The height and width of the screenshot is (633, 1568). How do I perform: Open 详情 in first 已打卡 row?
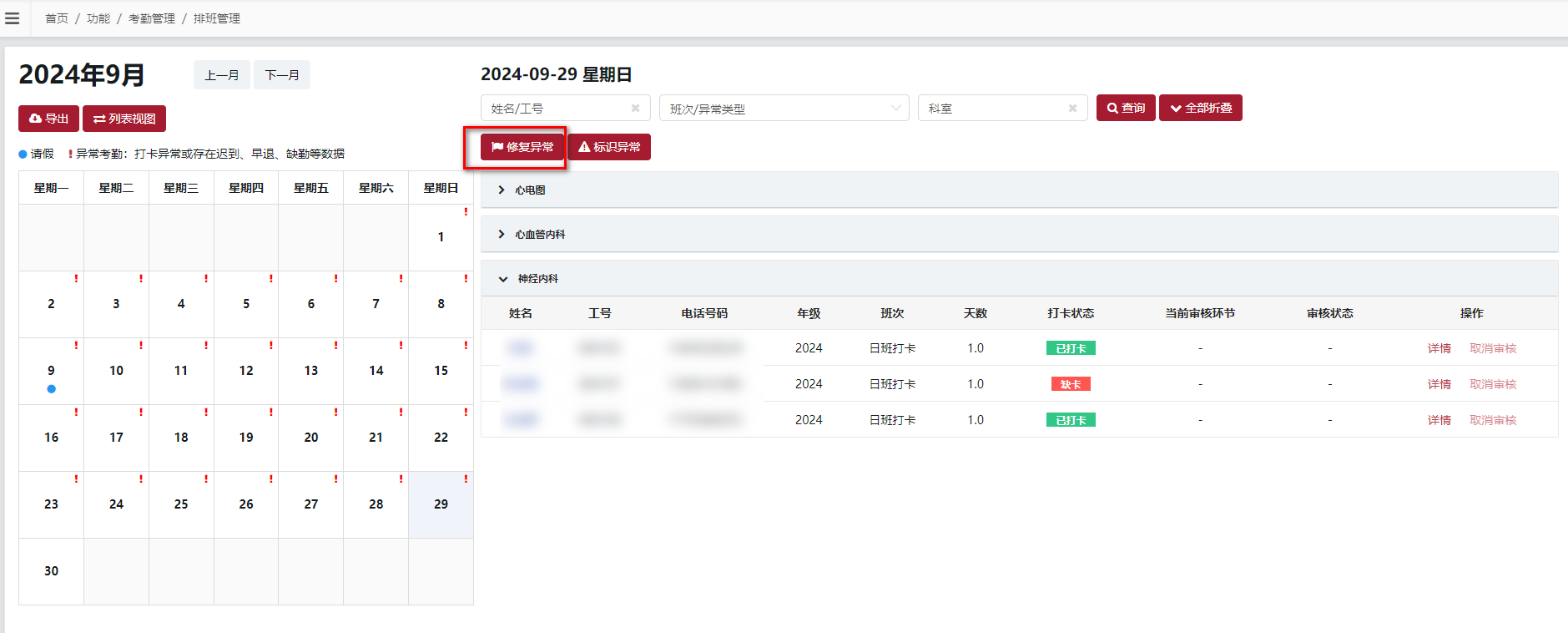[x=1439, y=348]
